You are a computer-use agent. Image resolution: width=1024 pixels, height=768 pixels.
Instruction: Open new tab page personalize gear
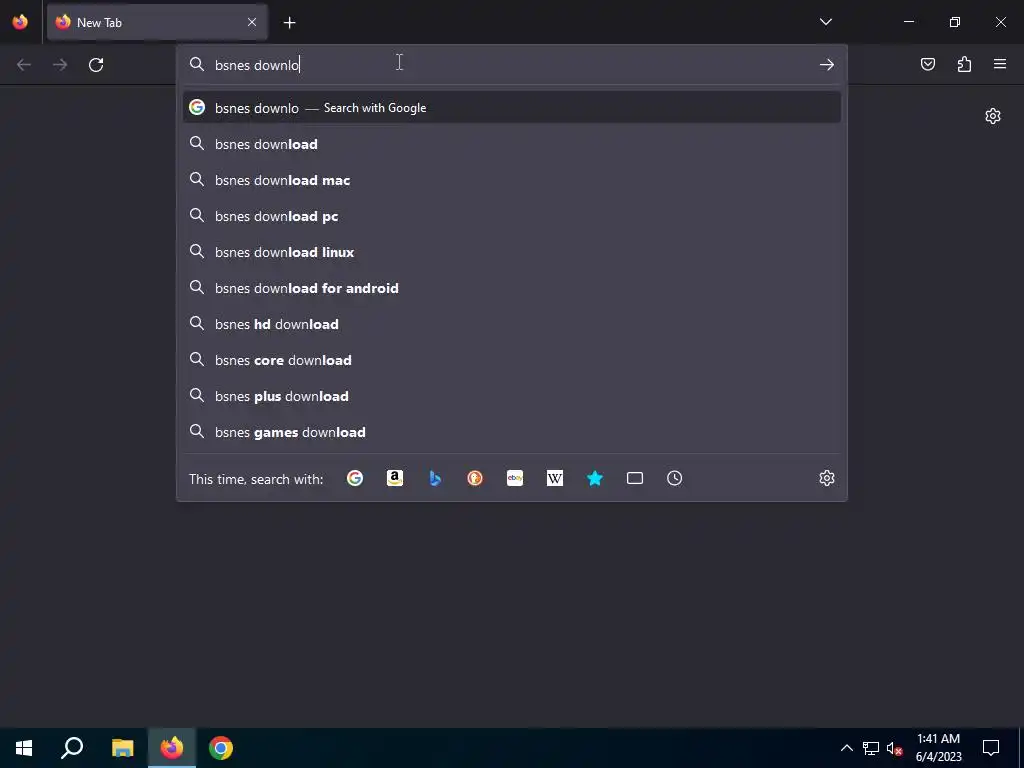993,116
